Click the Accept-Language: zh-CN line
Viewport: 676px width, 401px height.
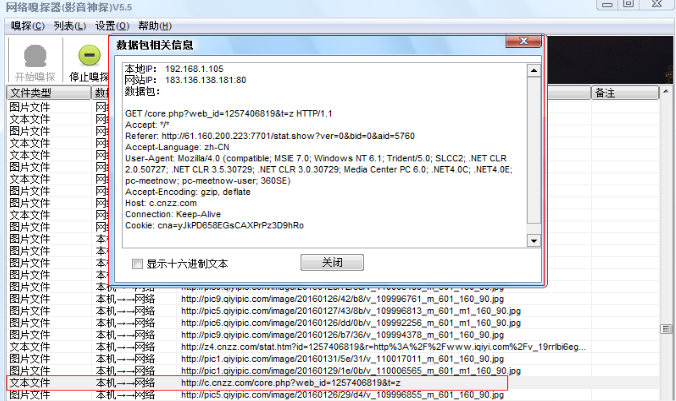coord(177,147)
